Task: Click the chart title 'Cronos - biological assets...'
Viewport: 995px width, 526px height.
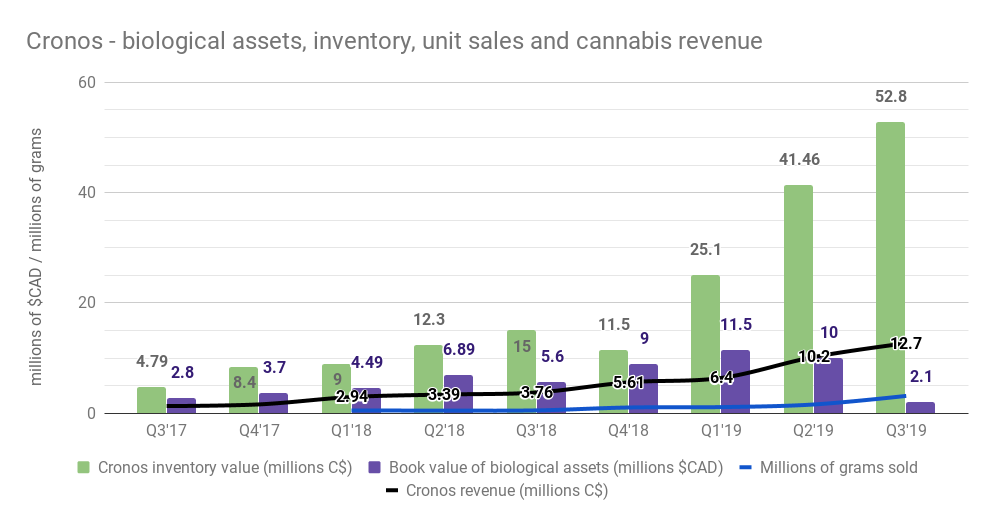Action: pos(394,41)
